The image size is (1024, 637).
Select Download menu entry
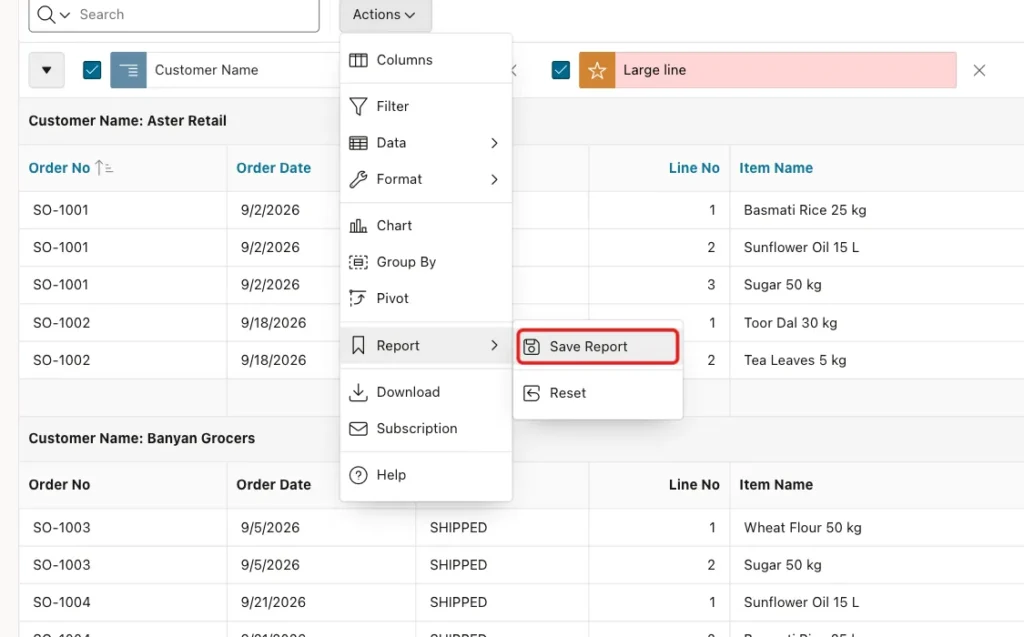[426, 392]
